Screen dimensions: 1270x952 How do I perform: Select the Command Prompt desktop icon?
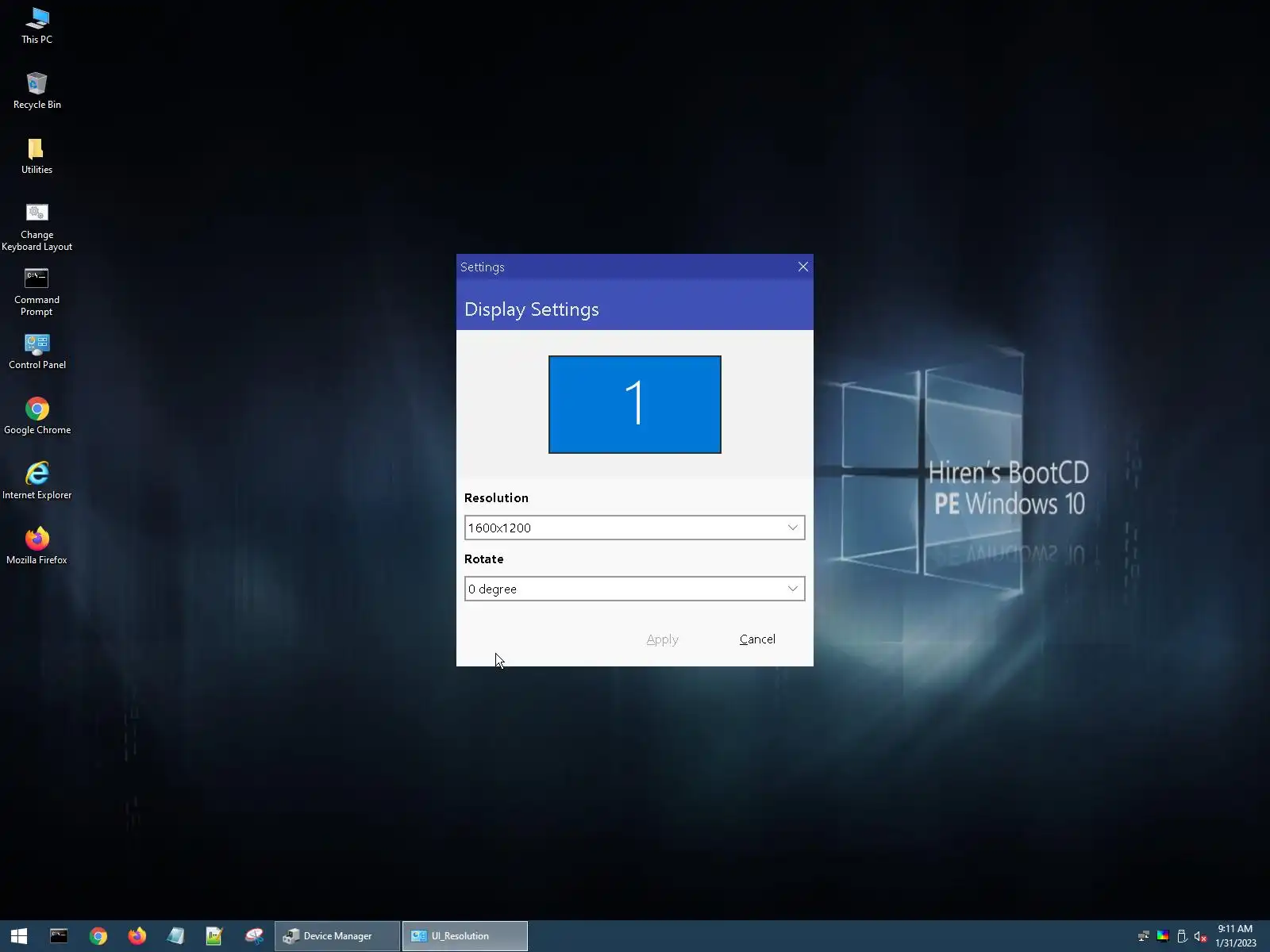(37, 292)
